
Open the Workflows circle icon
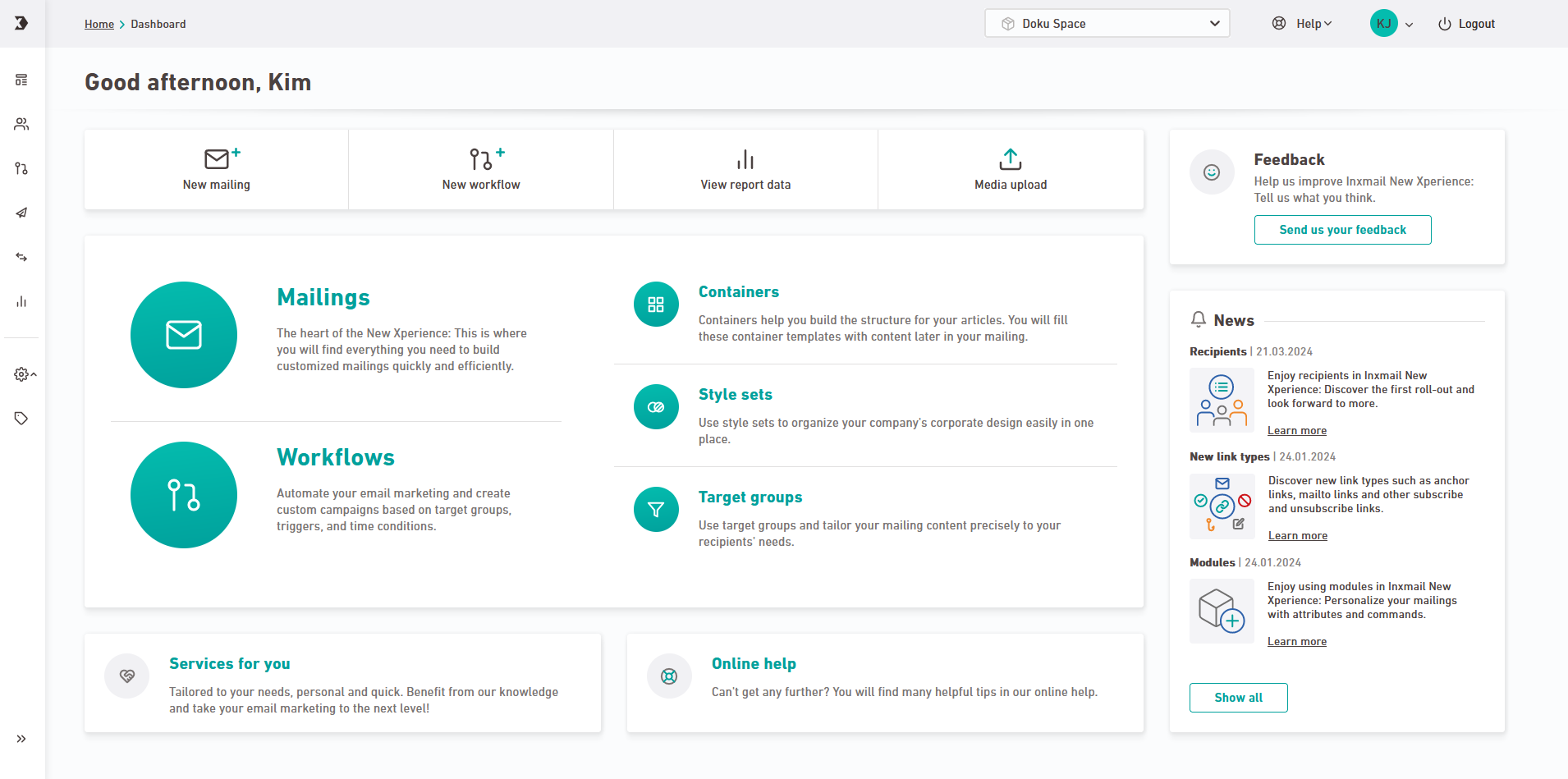point(184,495)
